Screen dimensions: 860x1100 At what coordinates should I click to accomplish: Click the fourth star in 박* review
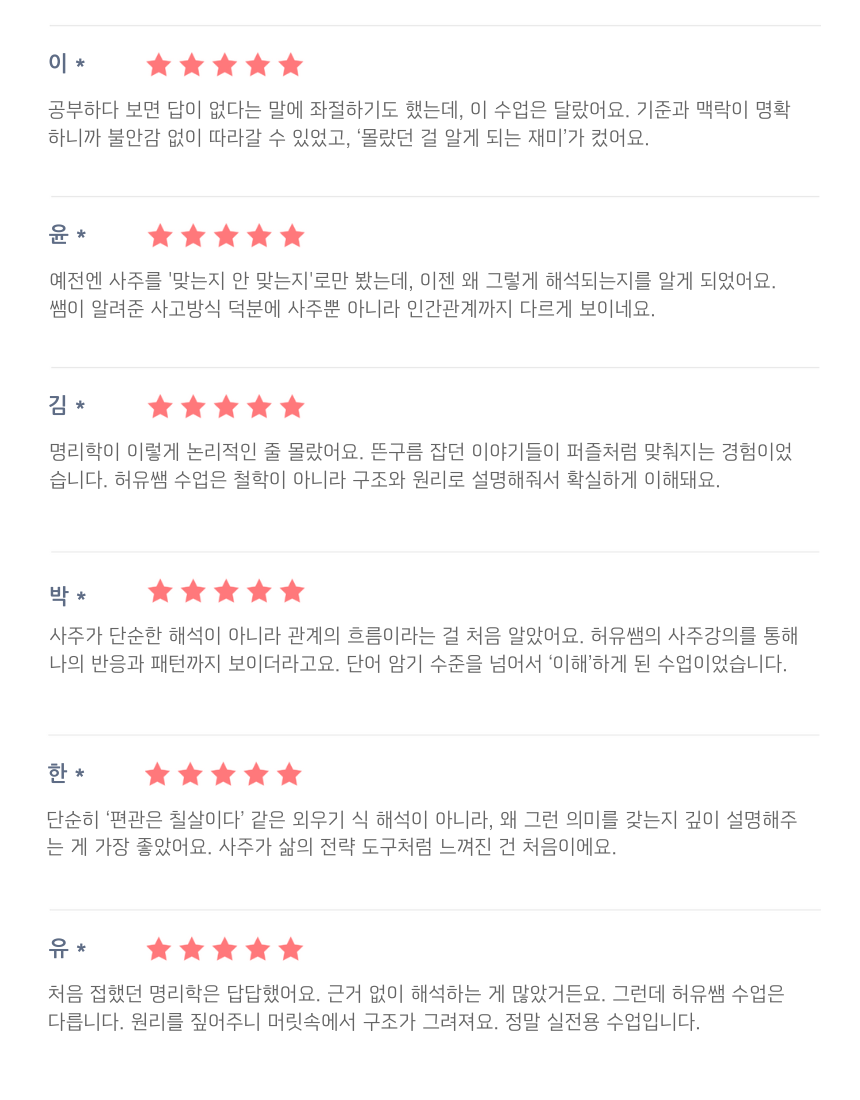(x=259, y=591)
